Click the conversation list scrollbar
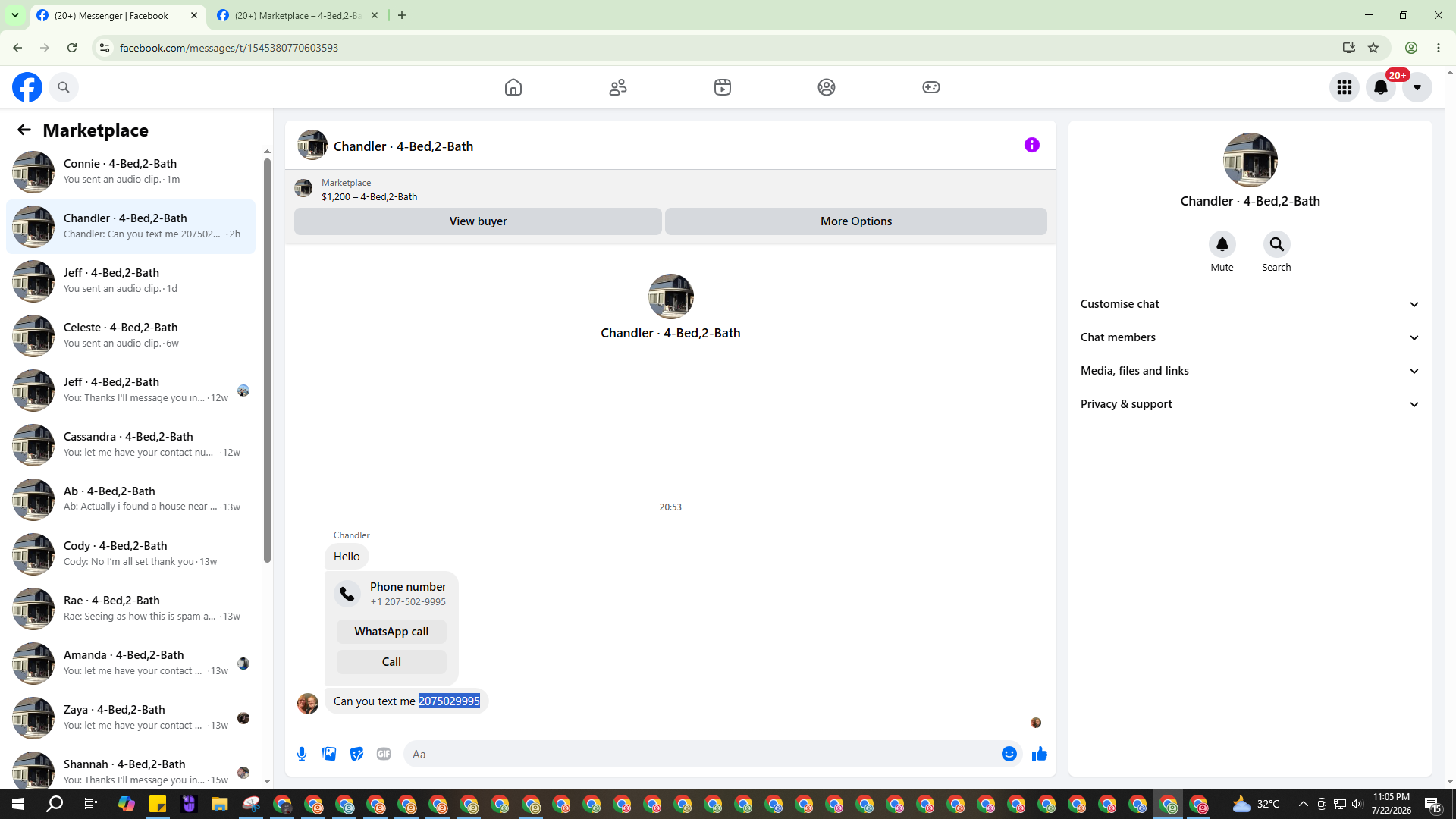1456x819 pixels. point(267,360)
